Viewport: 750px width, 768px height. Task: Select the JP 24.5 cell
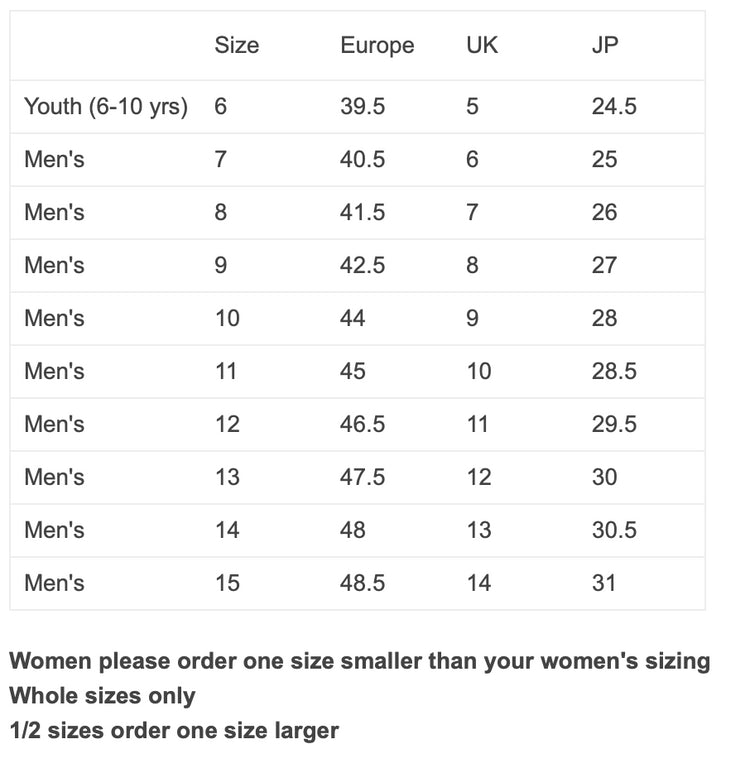(614, 107)
